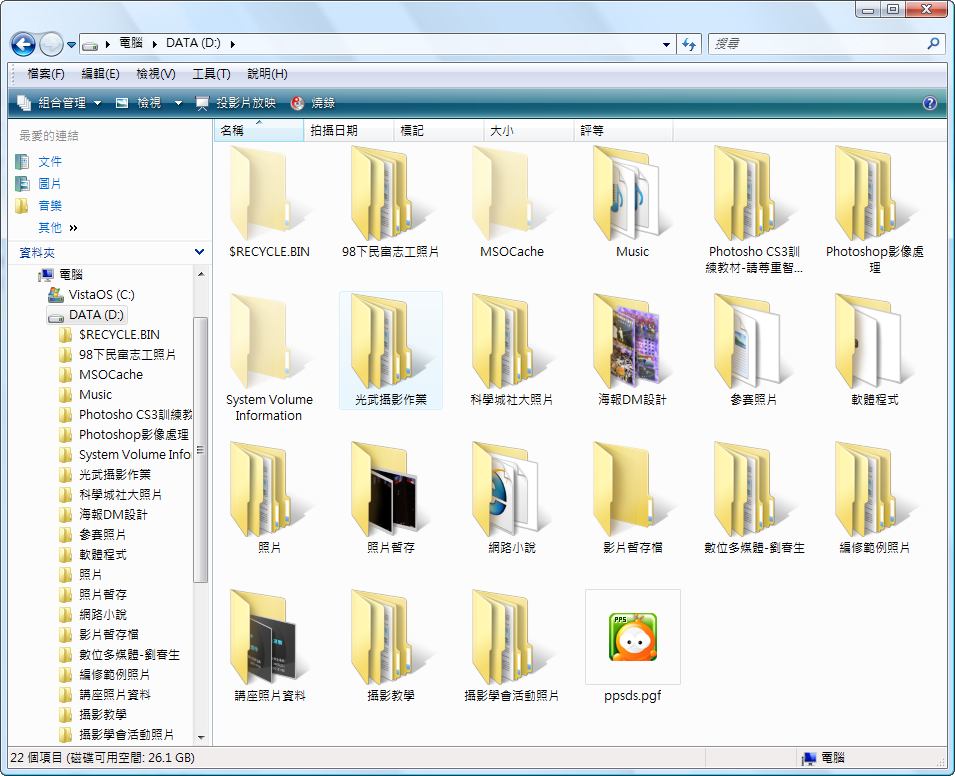Viewport: 955px width, 776px height.
Task: Collapse the 資料夾 pane chevron
Action: point(199,253)
